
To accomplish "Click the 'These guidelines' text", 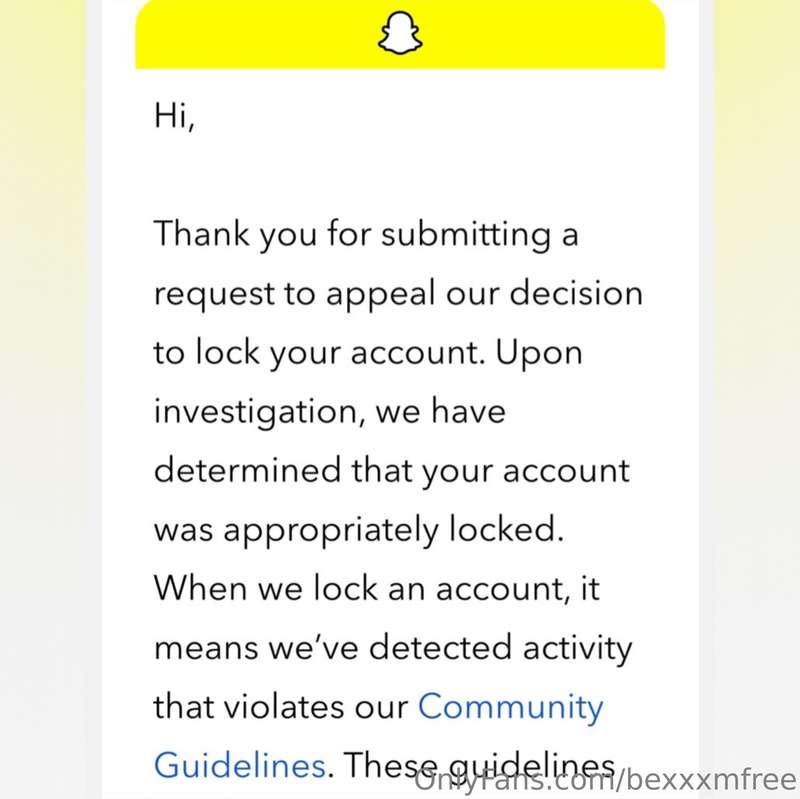I will 479,767.
